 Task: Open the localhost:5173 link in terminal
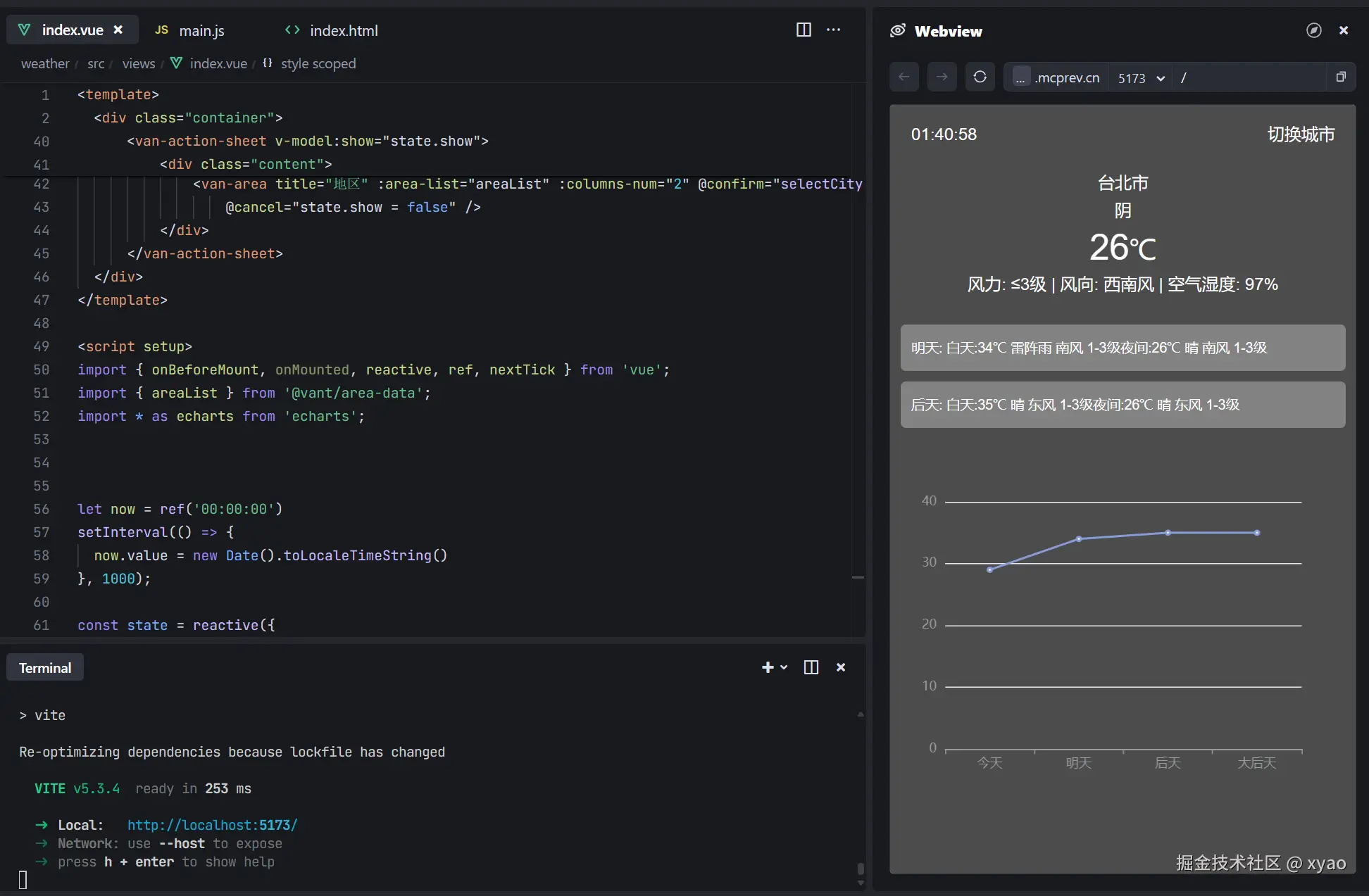212,825
